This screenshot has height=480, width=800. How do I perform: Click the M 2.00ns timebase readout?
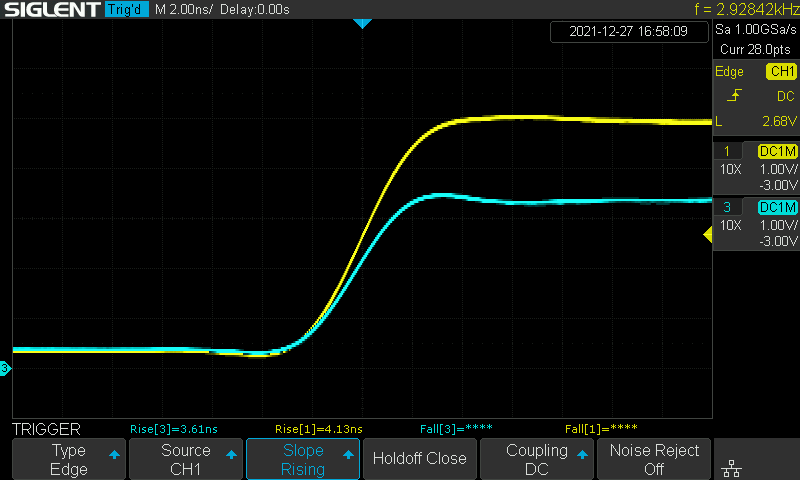point(184,9)
